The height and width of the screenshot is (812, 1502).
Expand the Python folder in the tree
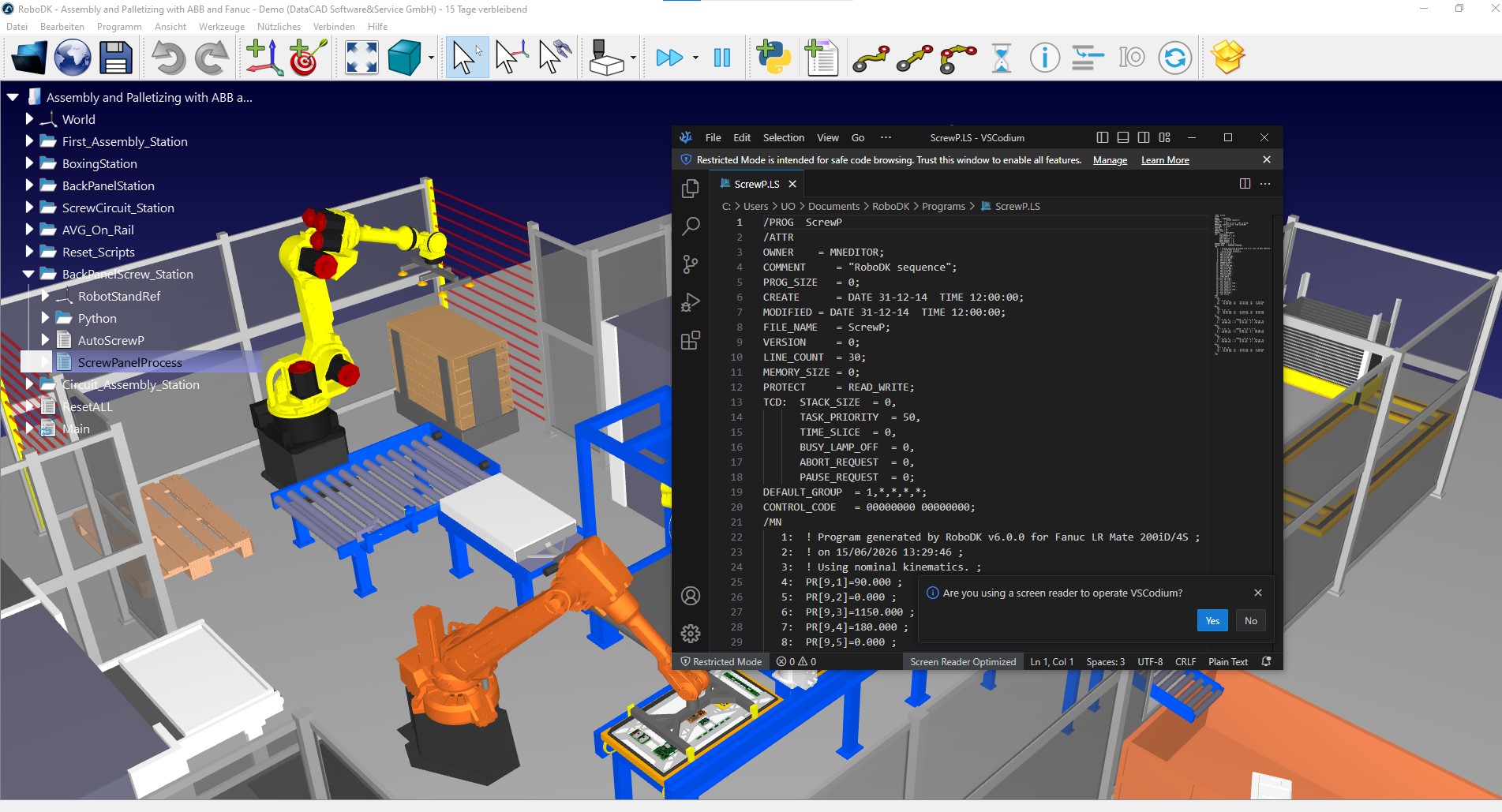tap(45, 318)
